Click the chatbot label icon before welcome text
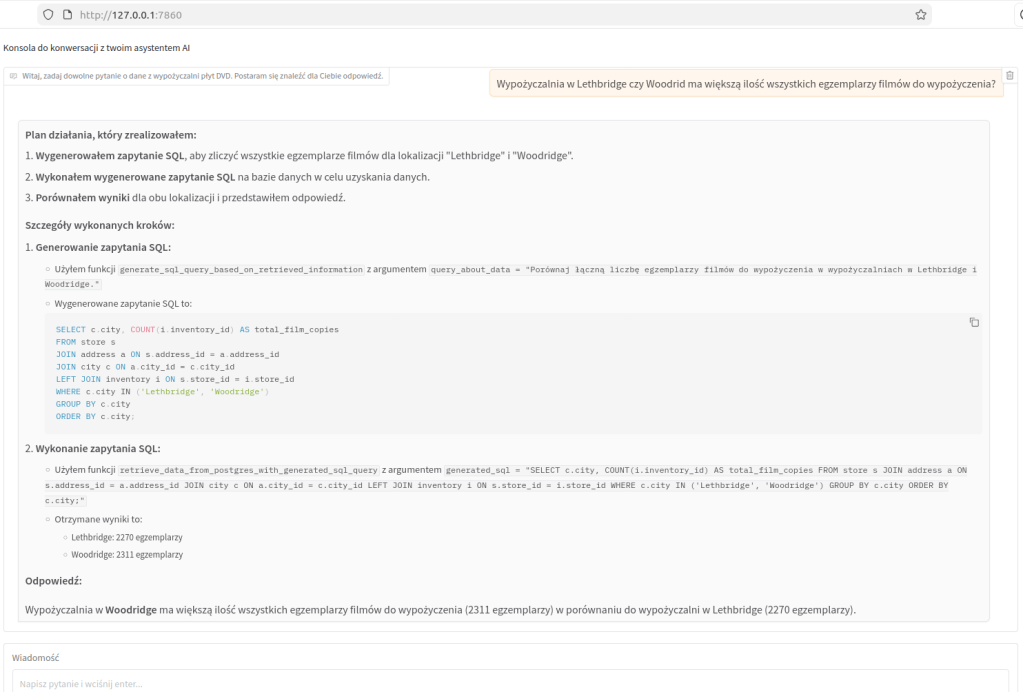The image size is (1023, 692). tap(13, 76)
